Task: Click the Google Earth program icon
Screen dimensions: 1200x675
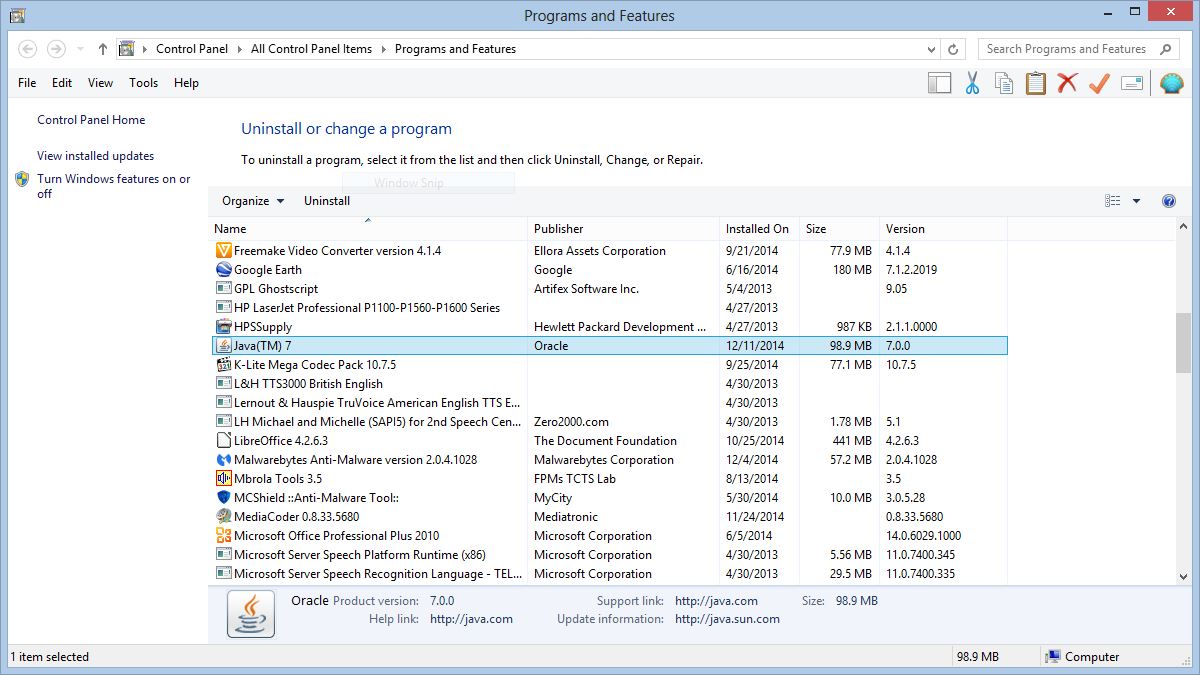Action: tap(224, 270)
